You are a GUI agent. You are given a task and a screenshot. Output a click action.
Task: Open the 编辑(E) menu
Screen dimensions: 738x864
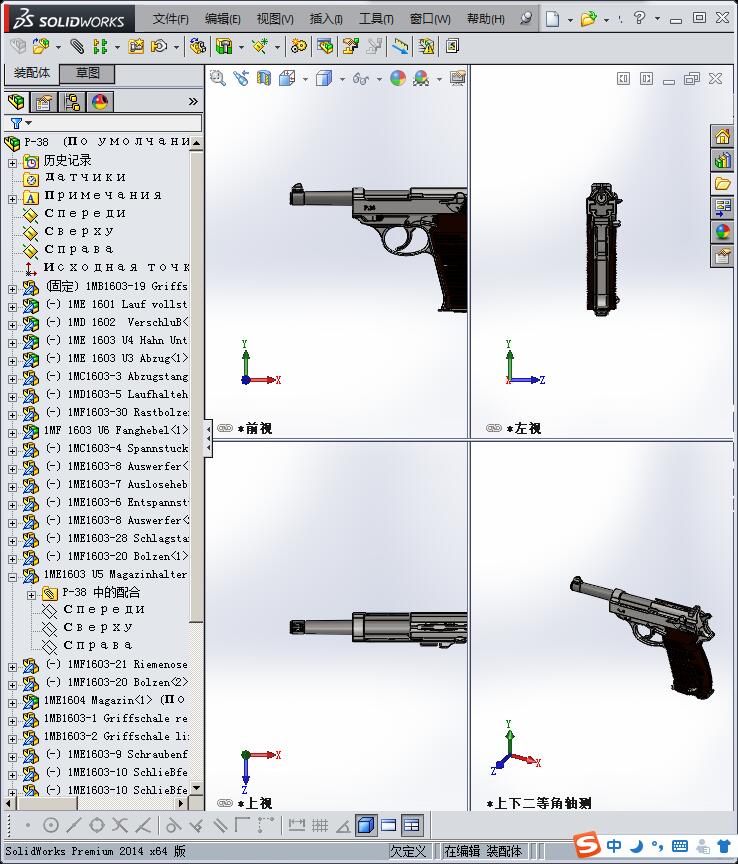pos(223,19)
